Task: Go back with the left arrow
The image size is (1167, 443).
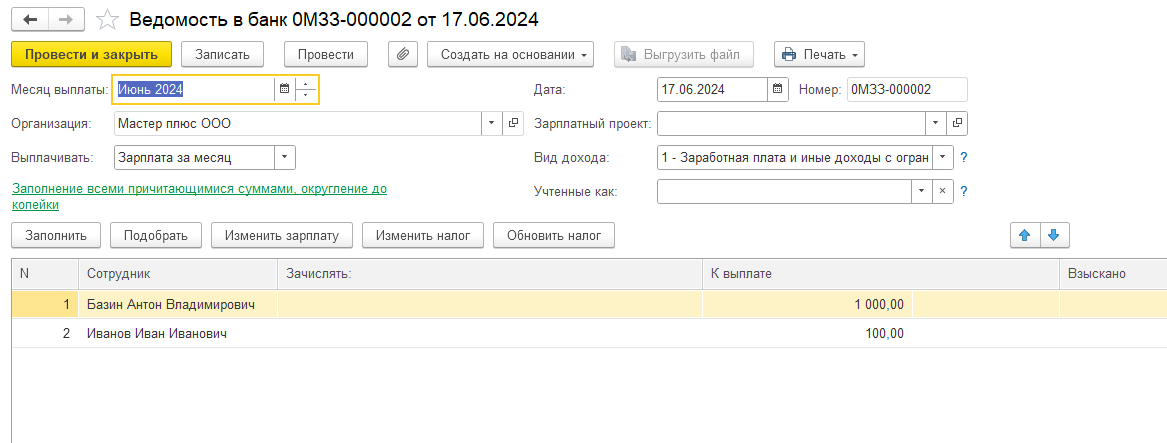Action: (x=31, y=19)
